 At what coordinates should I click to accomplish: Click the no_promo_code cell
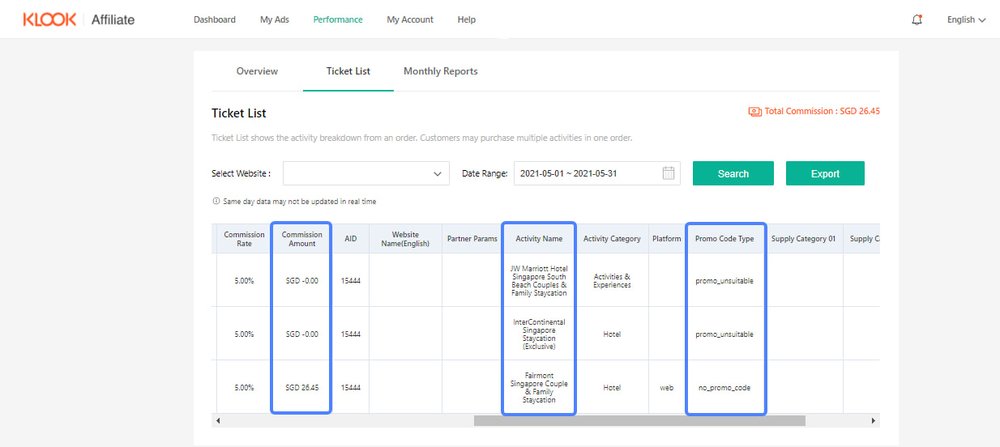click(x=724, y=388)
